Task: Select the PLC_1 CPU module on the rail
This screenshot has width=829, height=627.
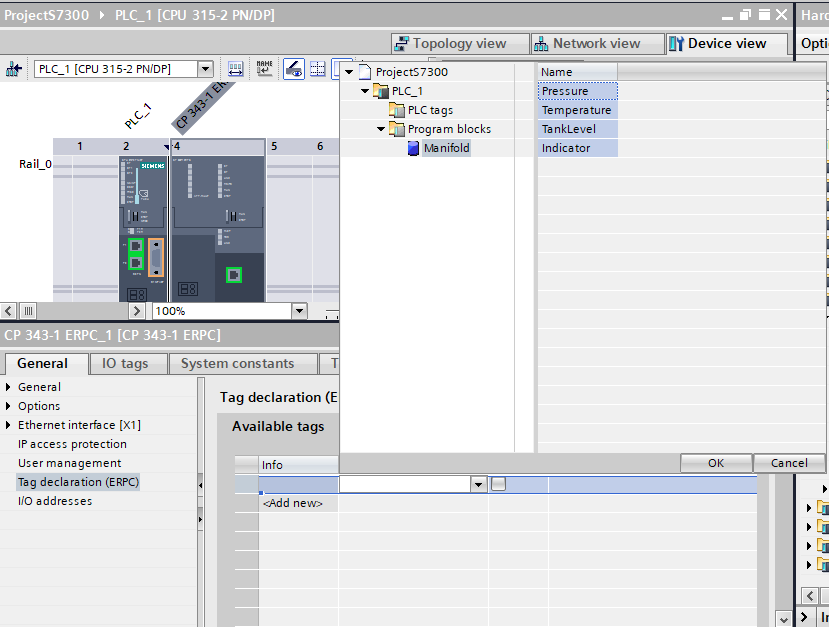Action: click(x=143, y=228)
